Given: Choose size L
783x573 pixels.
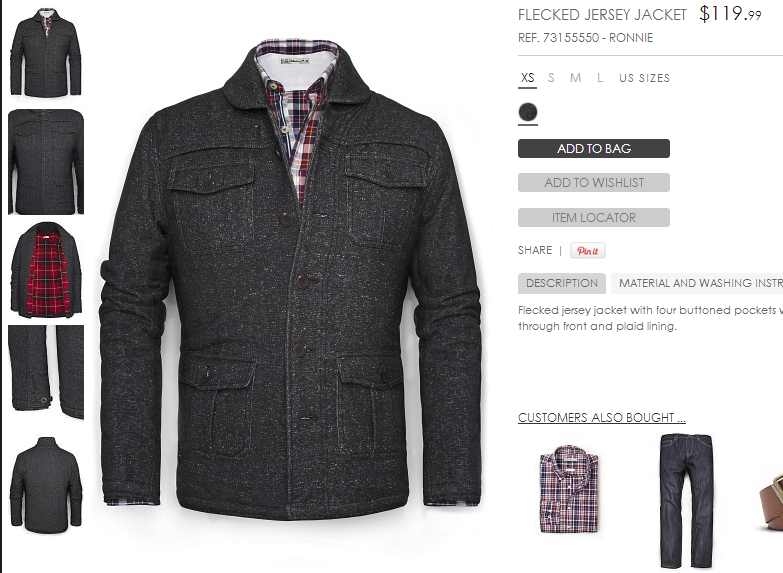Looking at the screenshot, I should (x=600, y=78).
